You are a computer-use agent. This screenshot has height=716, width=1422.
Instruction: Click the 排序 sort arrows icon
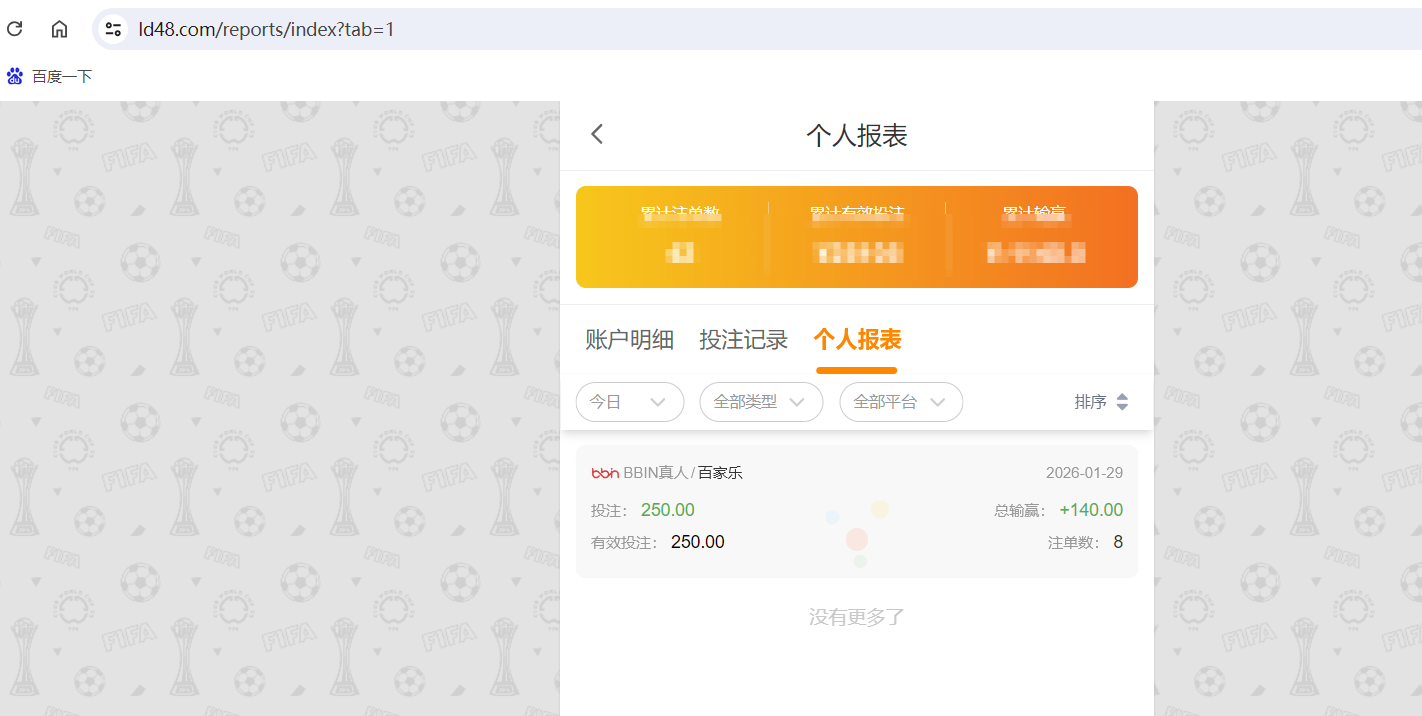pos(1122,401)
